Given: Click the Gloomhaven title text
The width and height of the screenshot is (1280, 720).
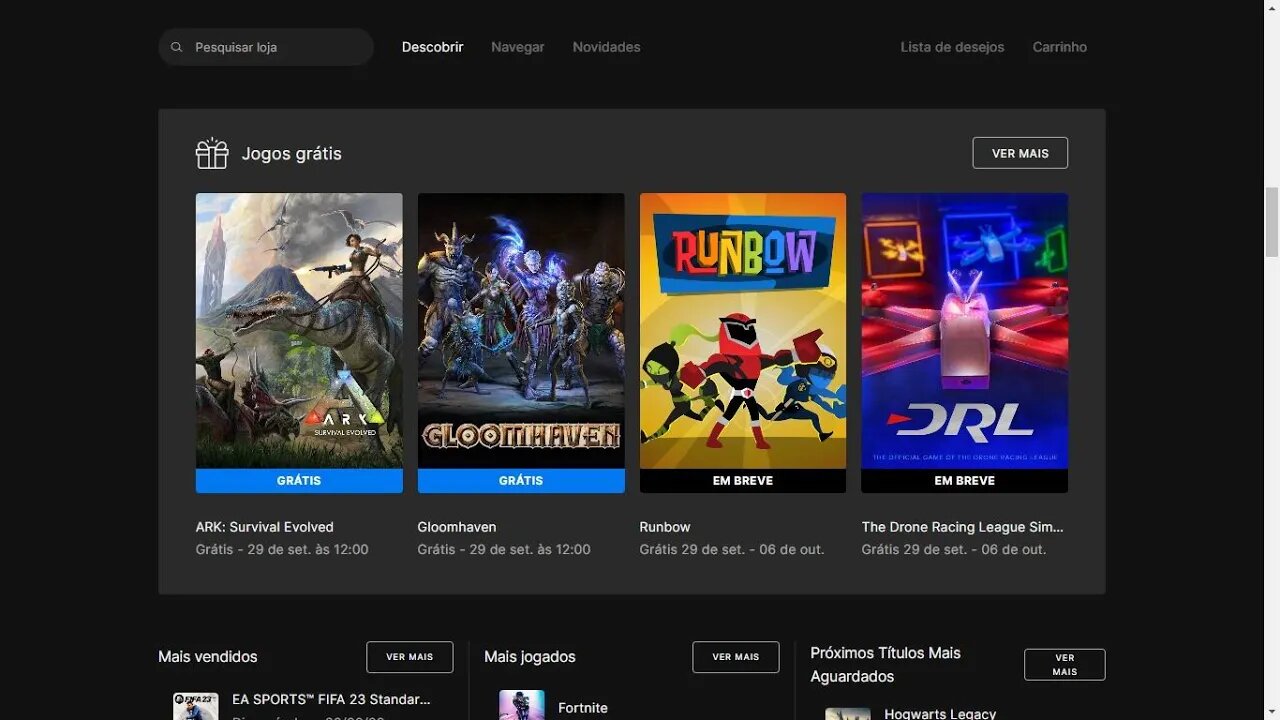Looking at the screenshot, I should click(x=457, y=527).
